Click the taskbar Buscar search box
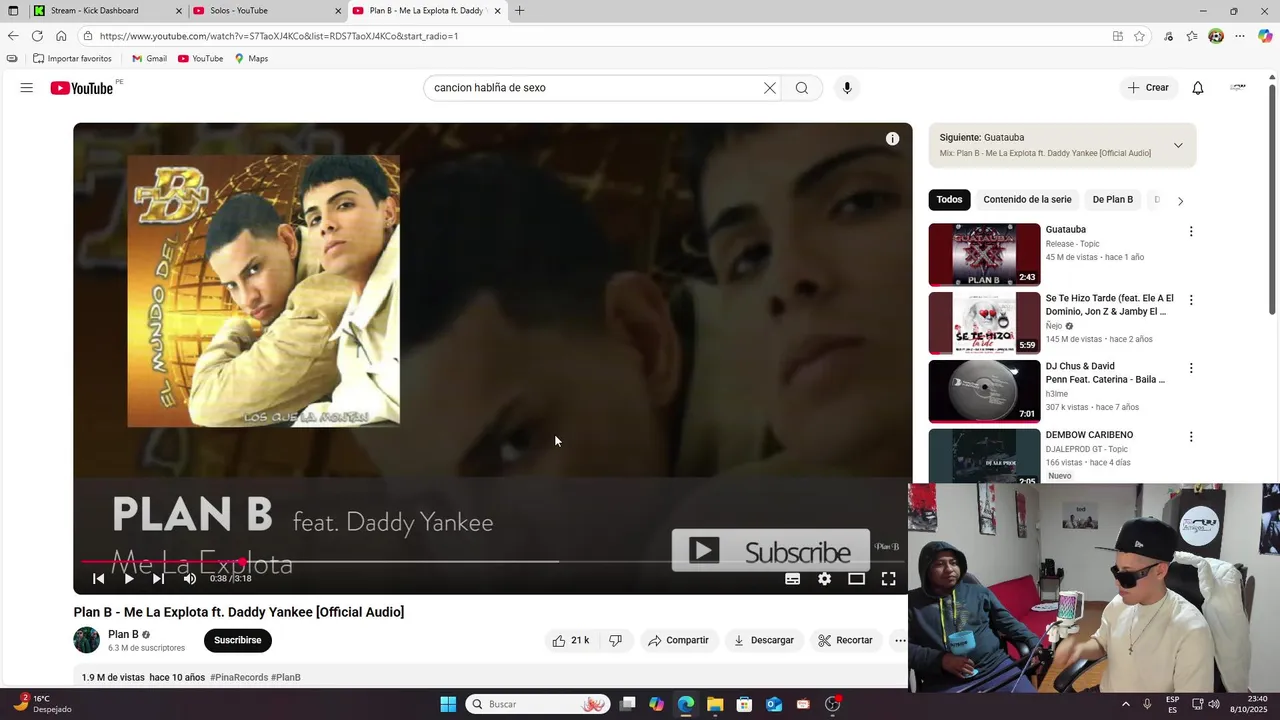The height and width of the screenshot is (720, 1280). 538,704
